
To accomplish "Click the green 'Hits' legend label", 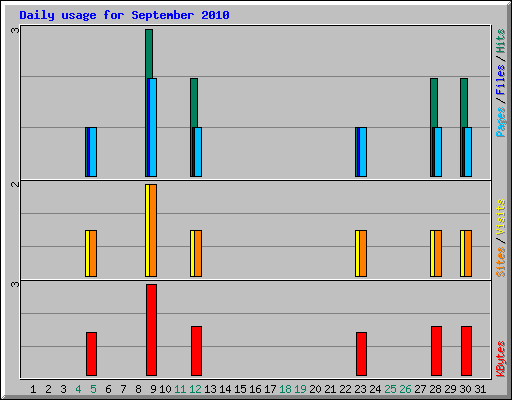I will (x=501, y=41).
